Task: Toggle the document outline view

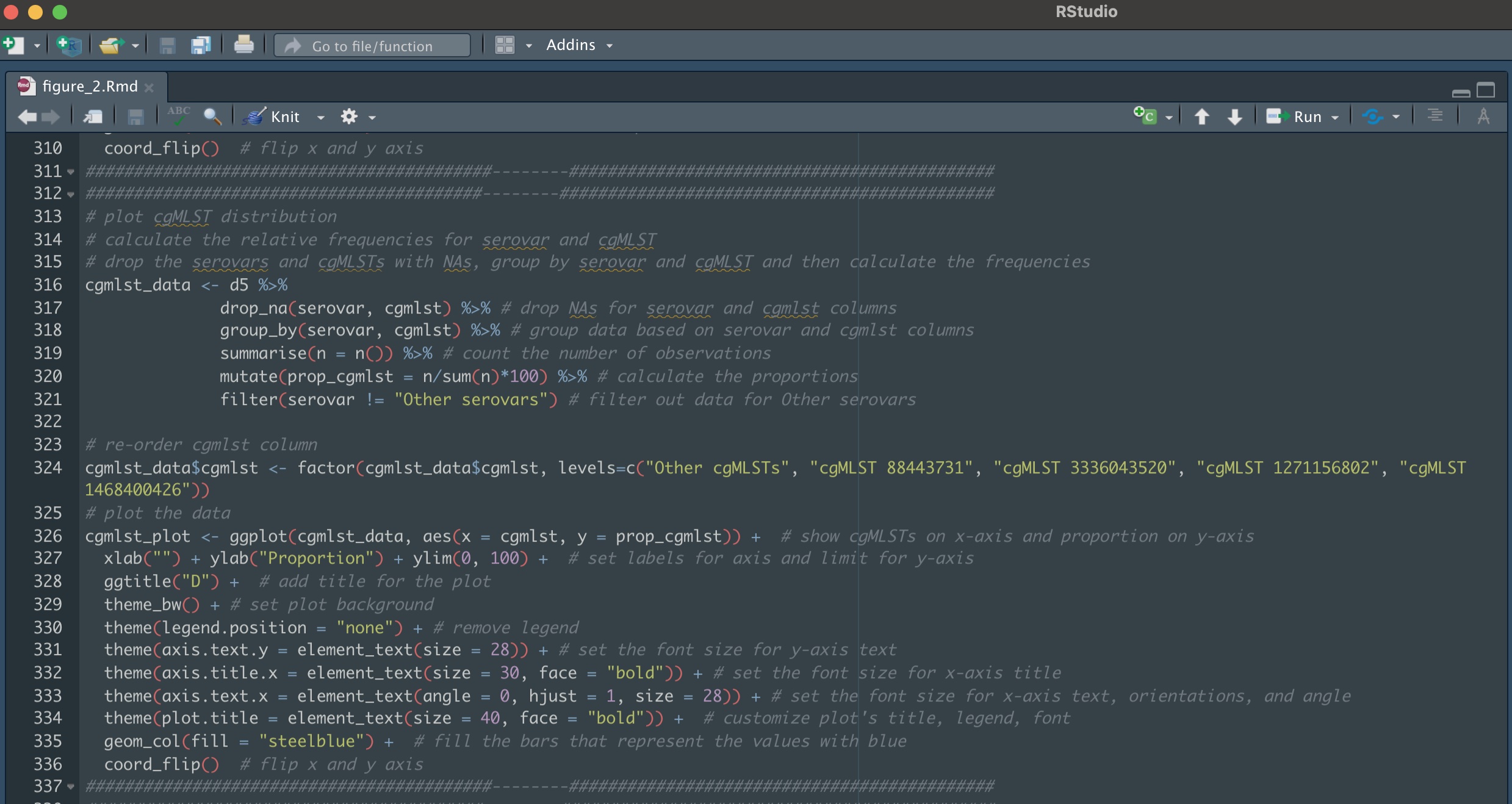Action: 1435,116
